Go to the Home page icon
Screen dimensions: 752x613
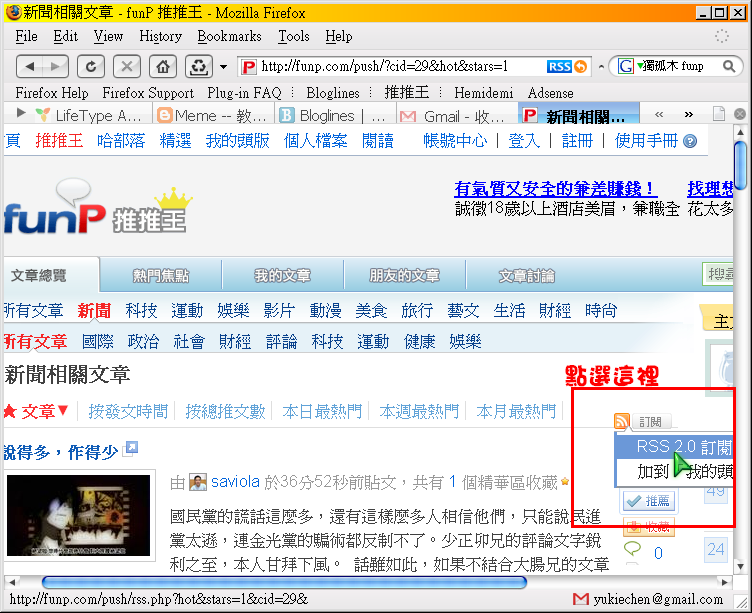click(x=163, y=66)
